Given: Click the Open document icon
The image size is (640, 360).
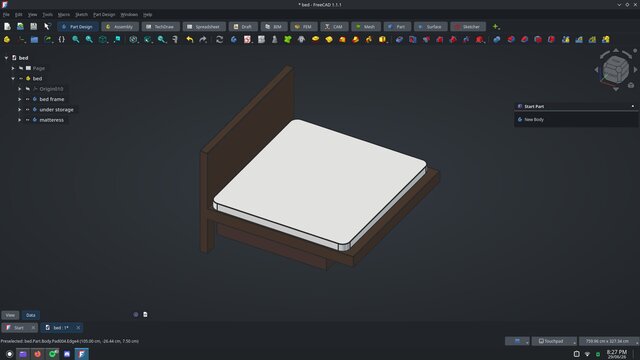Looking at the screenshot, I should click(20, 27).
